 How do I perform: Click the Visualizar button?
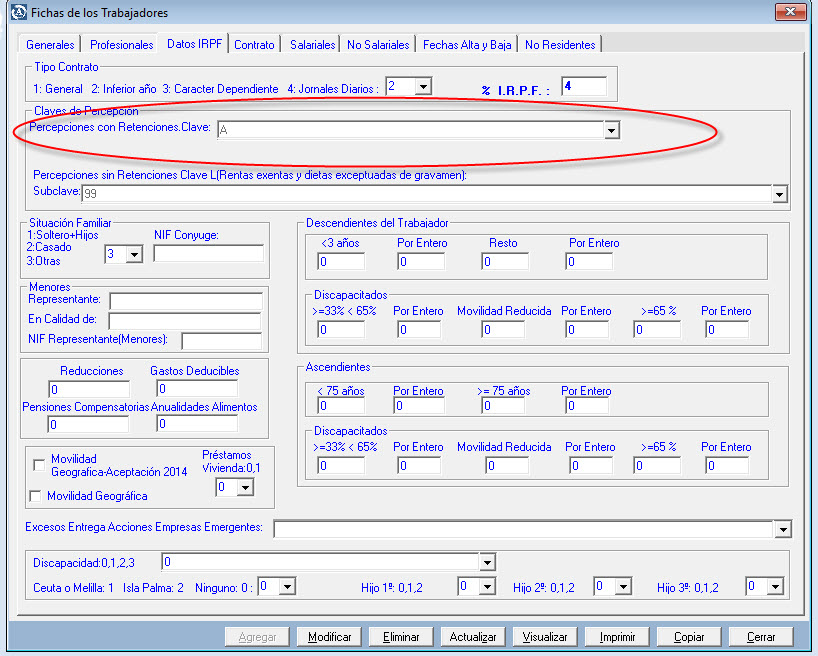coord(545,637)
